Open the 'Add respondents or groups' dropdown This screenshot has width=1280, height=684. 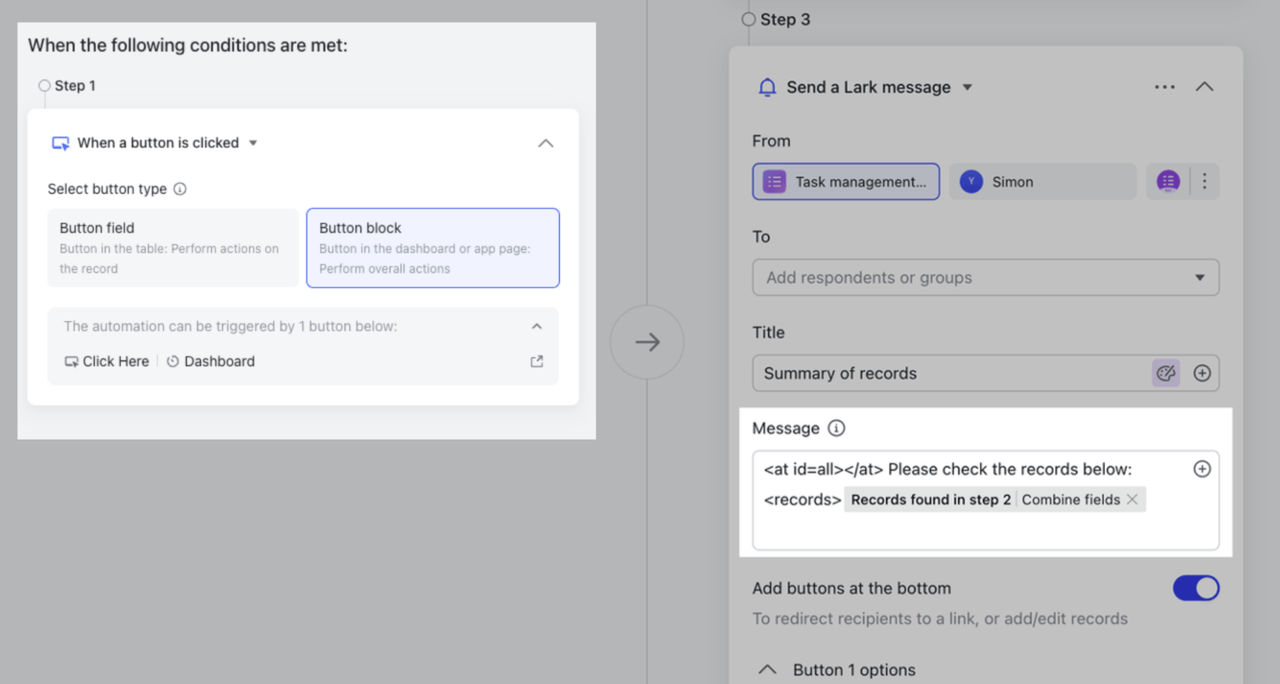coord(986,278)
